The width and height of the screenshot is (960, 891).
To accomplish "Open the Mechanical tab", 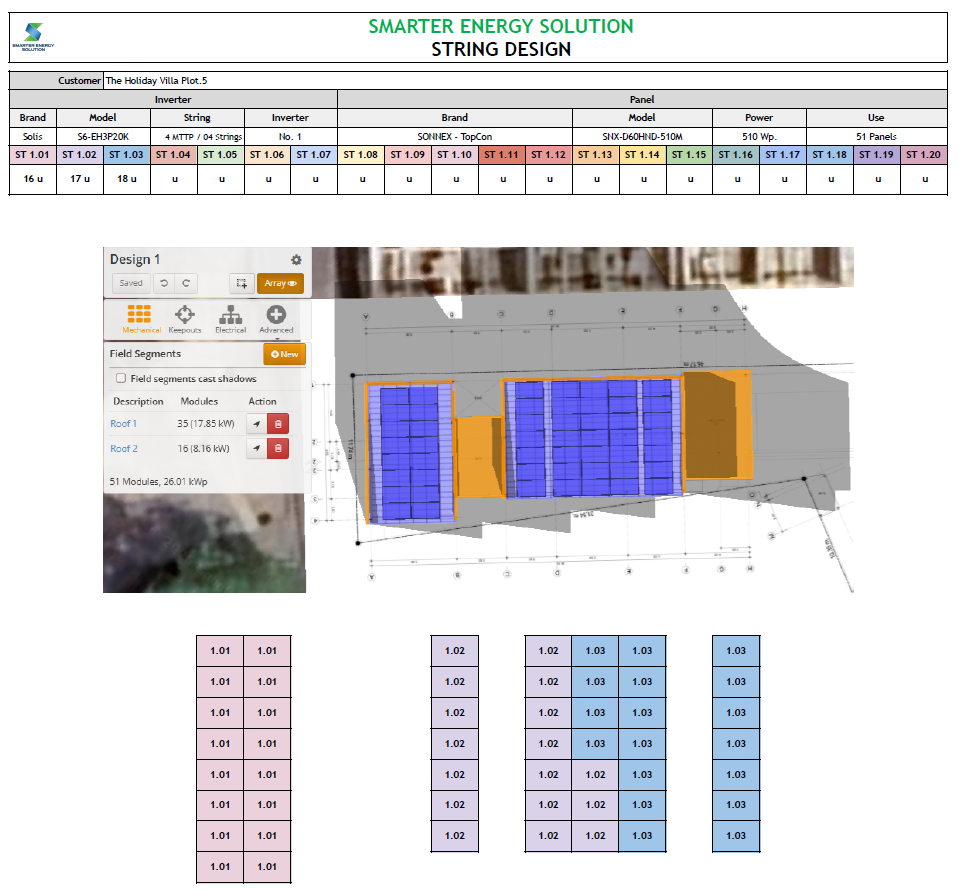I will click(141, 319).
